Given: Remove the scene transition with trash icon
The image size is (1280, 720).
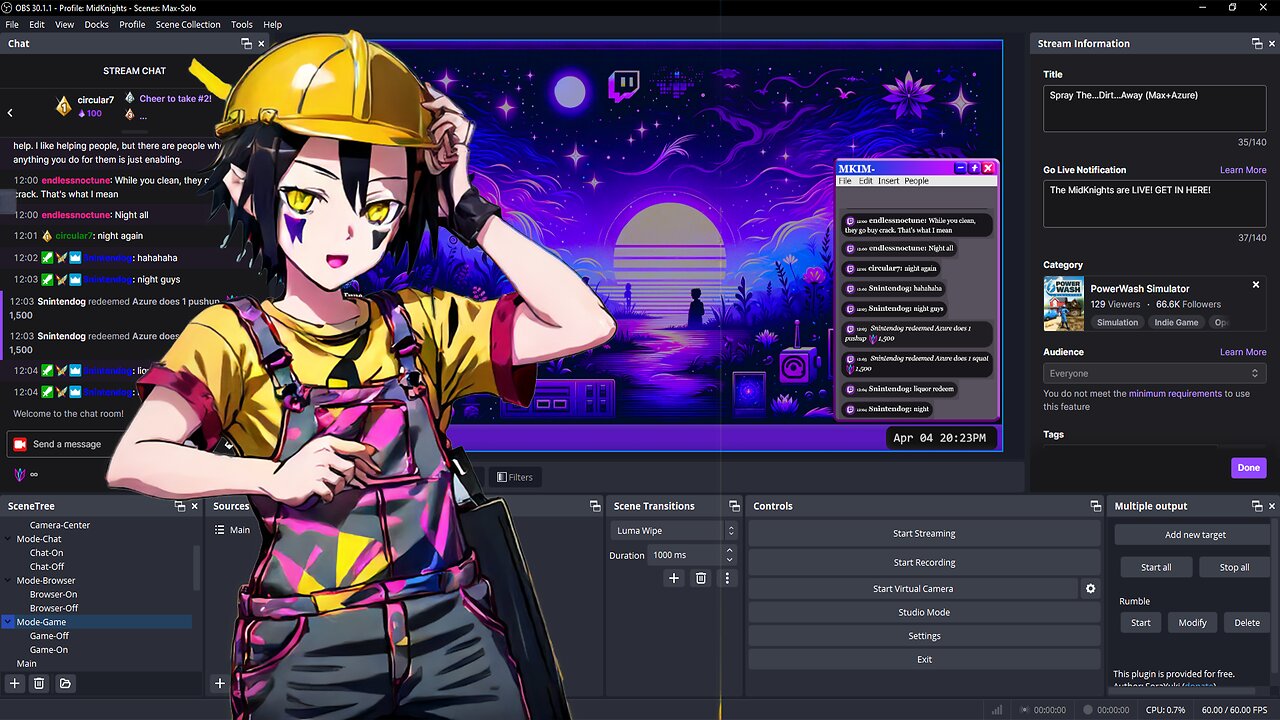Looking at the screenshot, I should 701,578.
